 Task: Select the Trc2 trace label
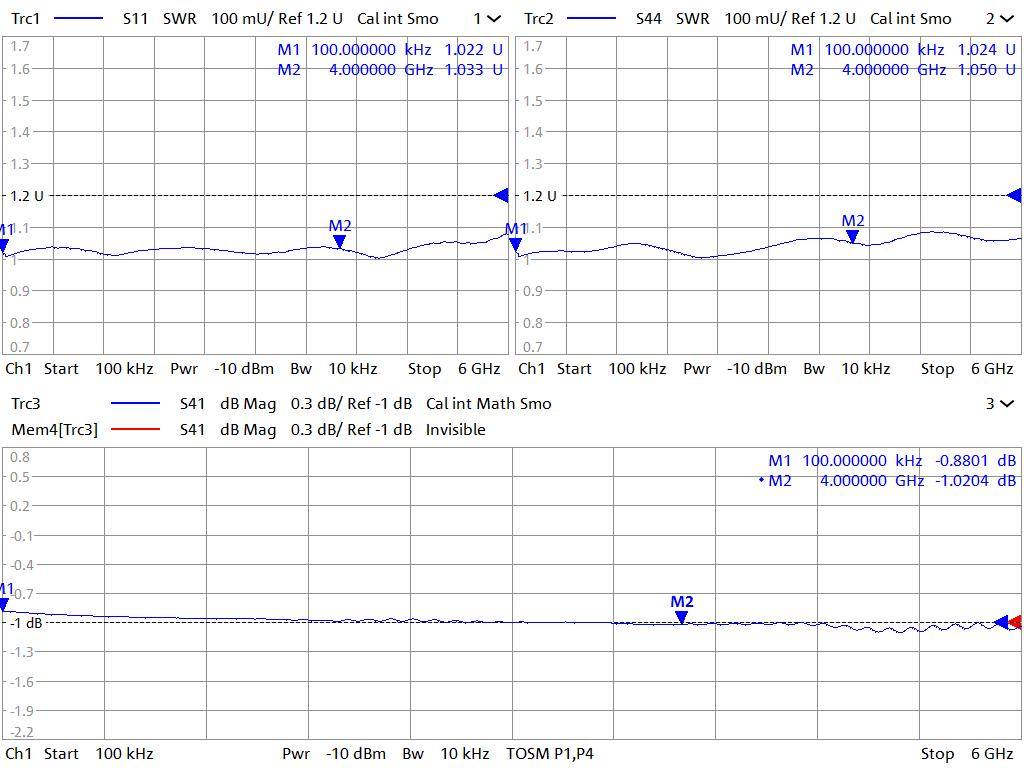click(x=539, y=19)
